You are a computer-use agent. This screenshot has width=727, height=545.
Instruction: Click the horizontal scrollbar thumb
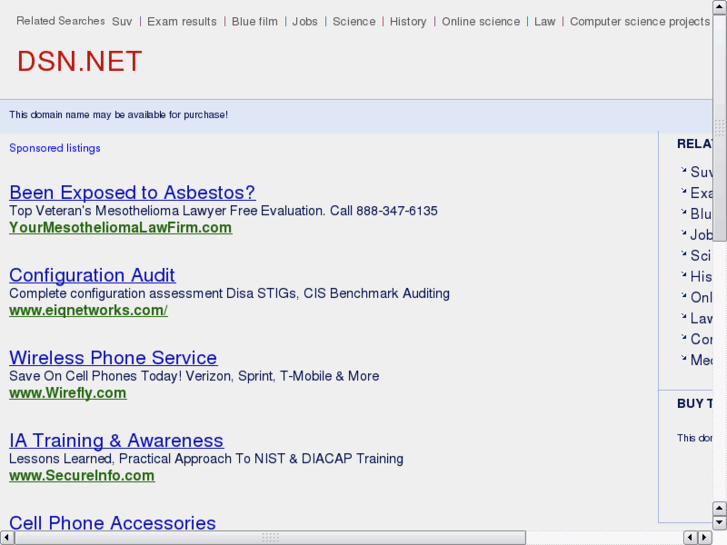(270, 537)
